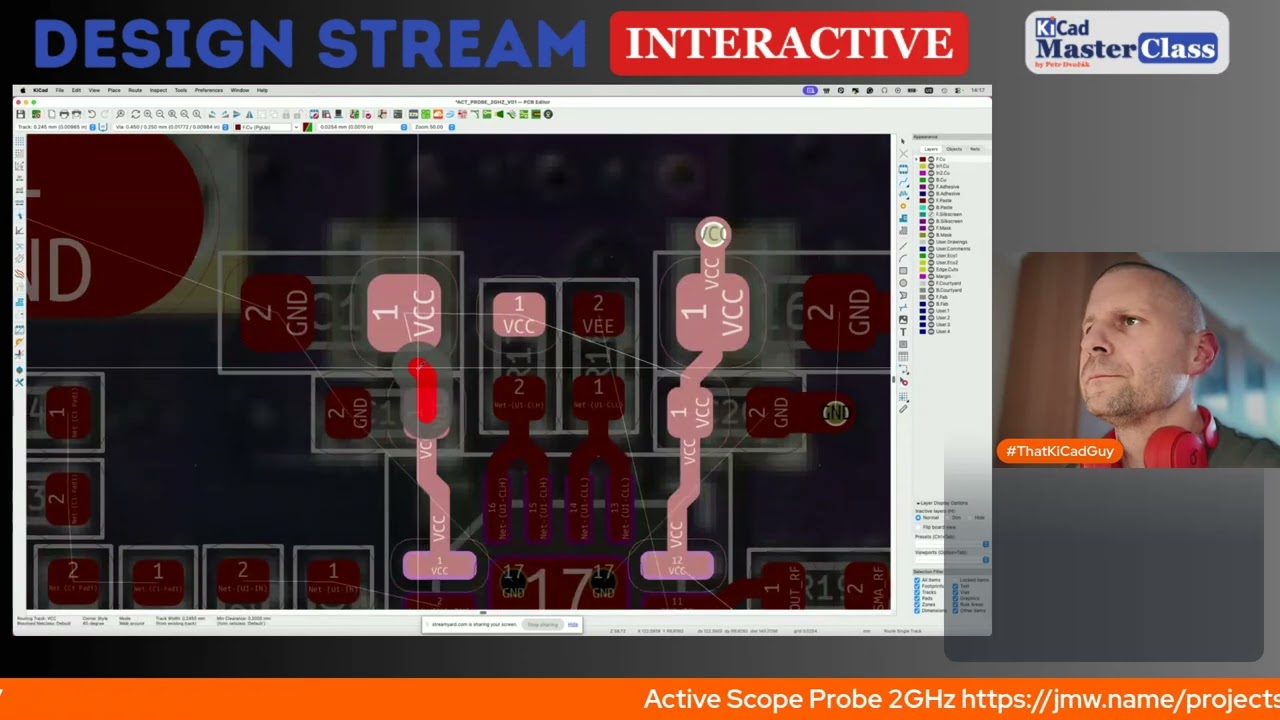Open the Inspect menu

click(158, 90)
